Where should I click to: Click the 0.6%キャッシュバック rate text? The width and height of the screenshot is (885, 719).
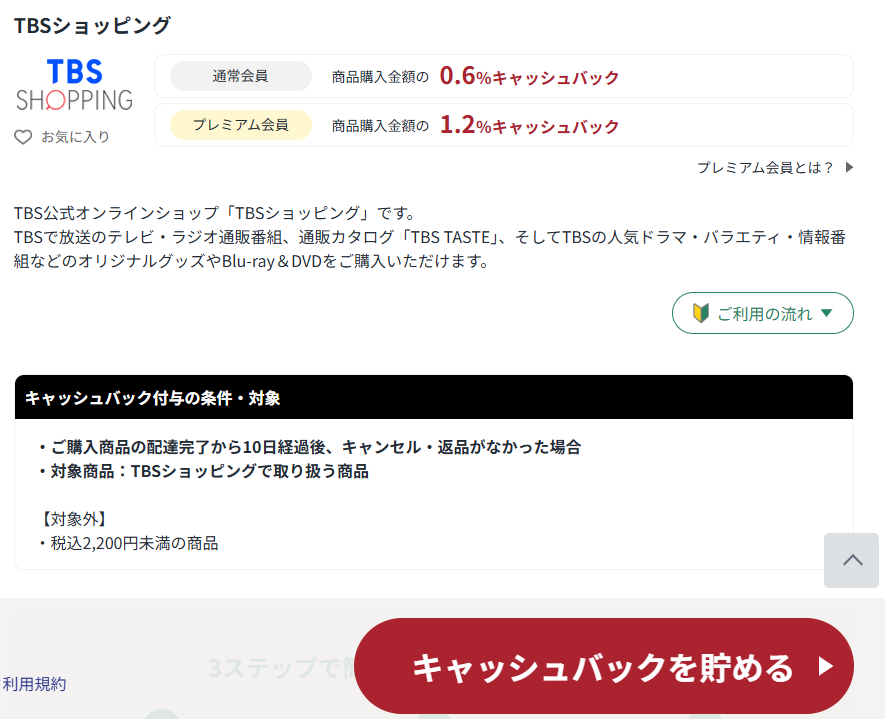point(529,76)
